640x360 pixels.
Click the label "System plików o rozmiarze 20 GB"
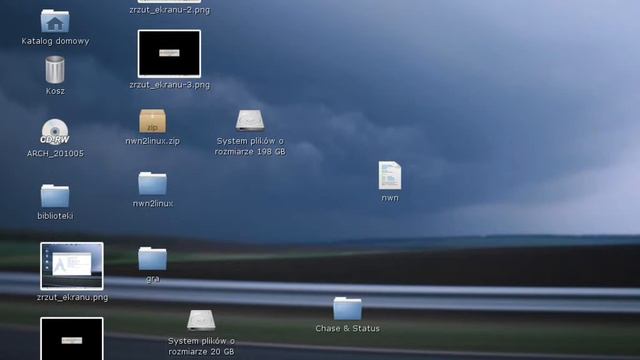coord(201,346)
